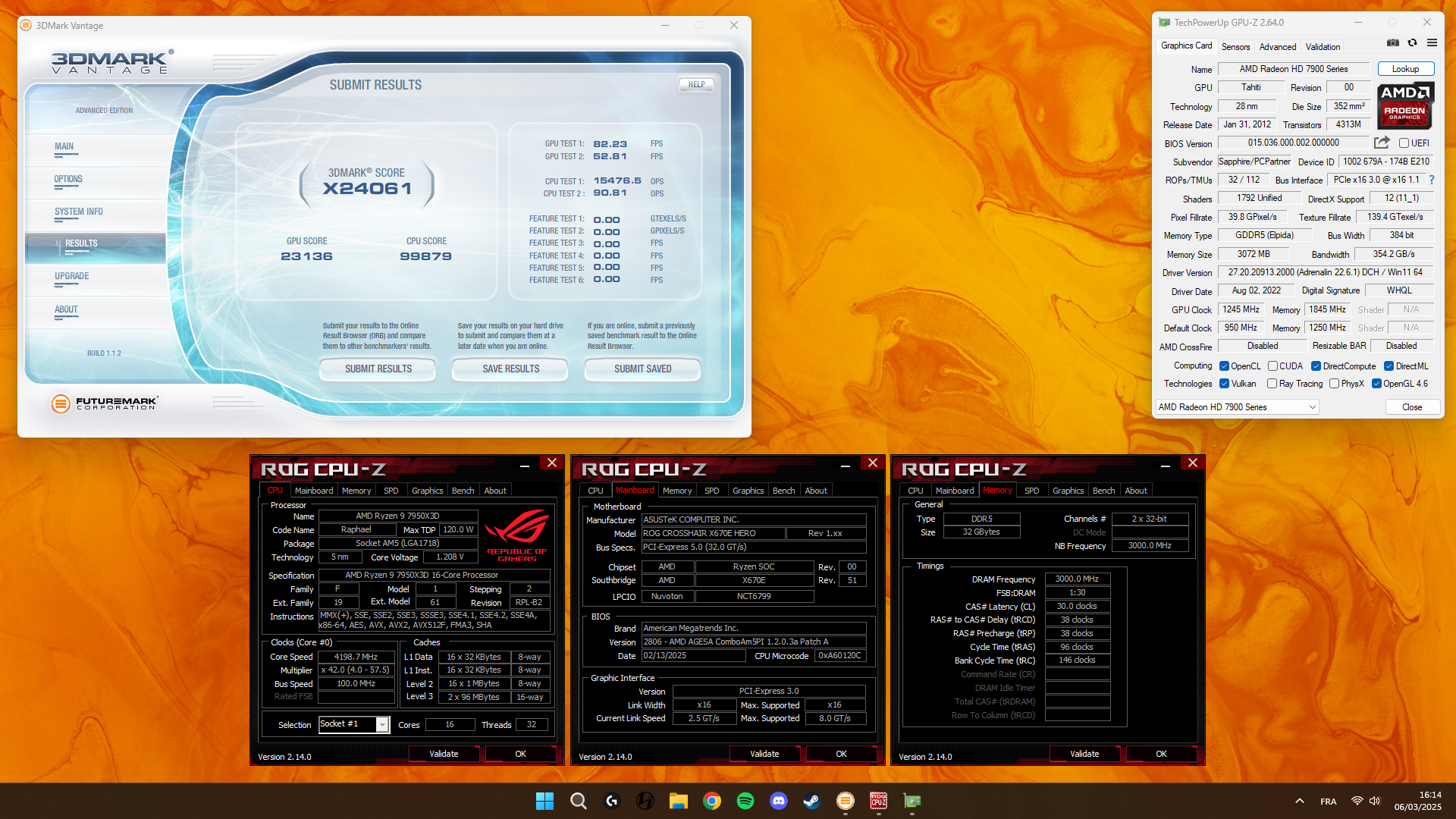
Task: Click the AMD Radeon logo in GPU-Z
Action: (x=1405, y=105)
